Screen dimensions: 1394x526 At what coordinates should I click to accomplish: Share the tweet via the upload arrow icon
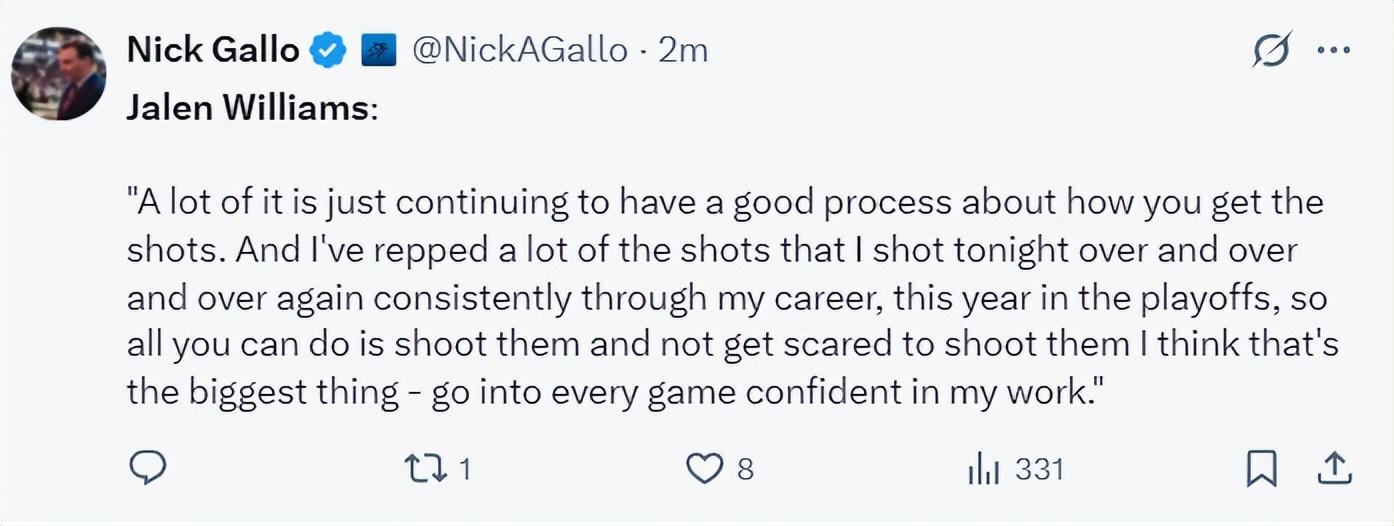pos(1336,468)
